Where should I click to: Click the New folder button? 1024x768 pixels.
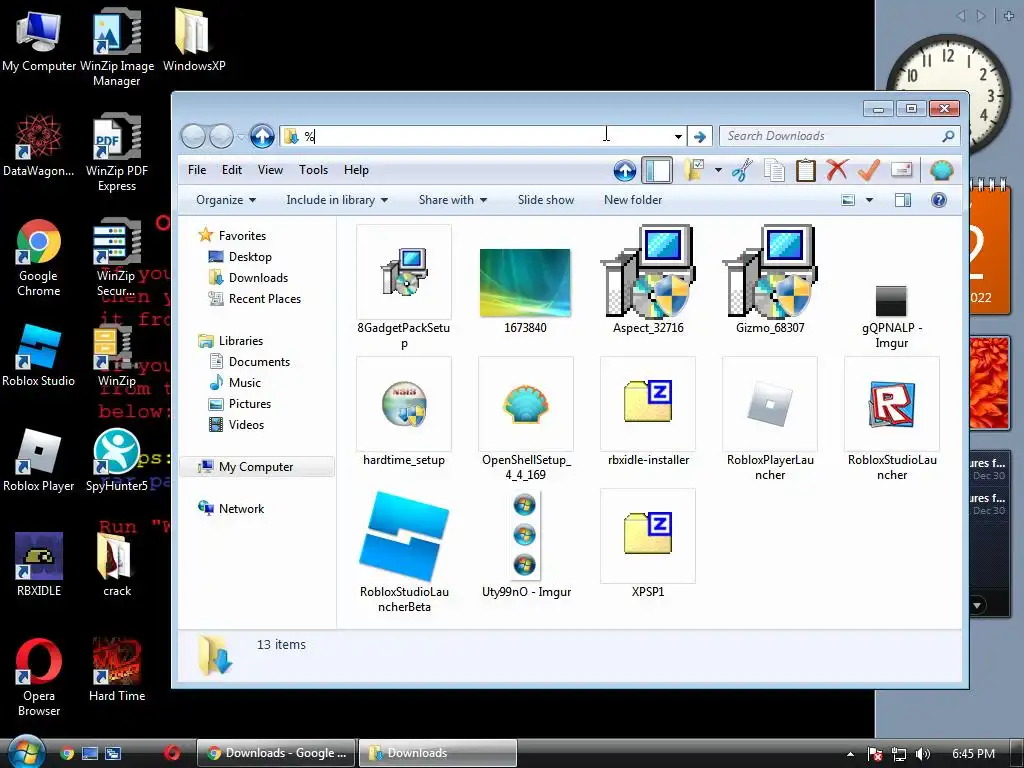[633, 200]
